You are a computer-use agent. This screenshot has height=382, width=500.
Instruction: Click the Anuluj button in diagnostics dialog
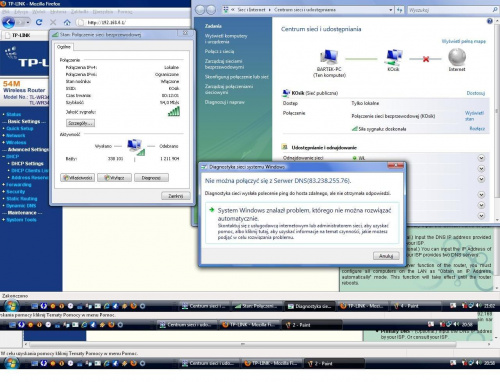coord(386,256)
